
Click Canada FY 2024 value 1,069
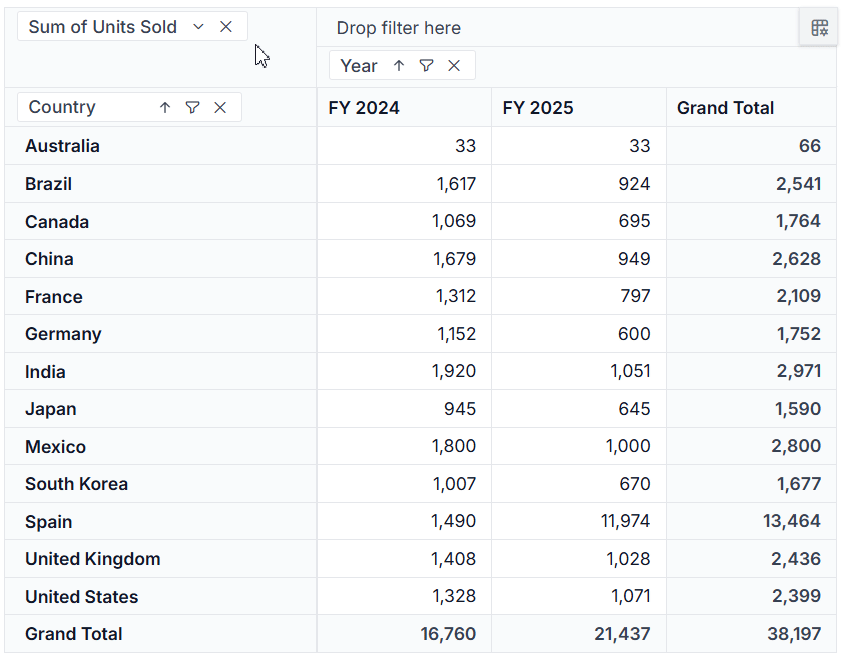coord(404,222)
